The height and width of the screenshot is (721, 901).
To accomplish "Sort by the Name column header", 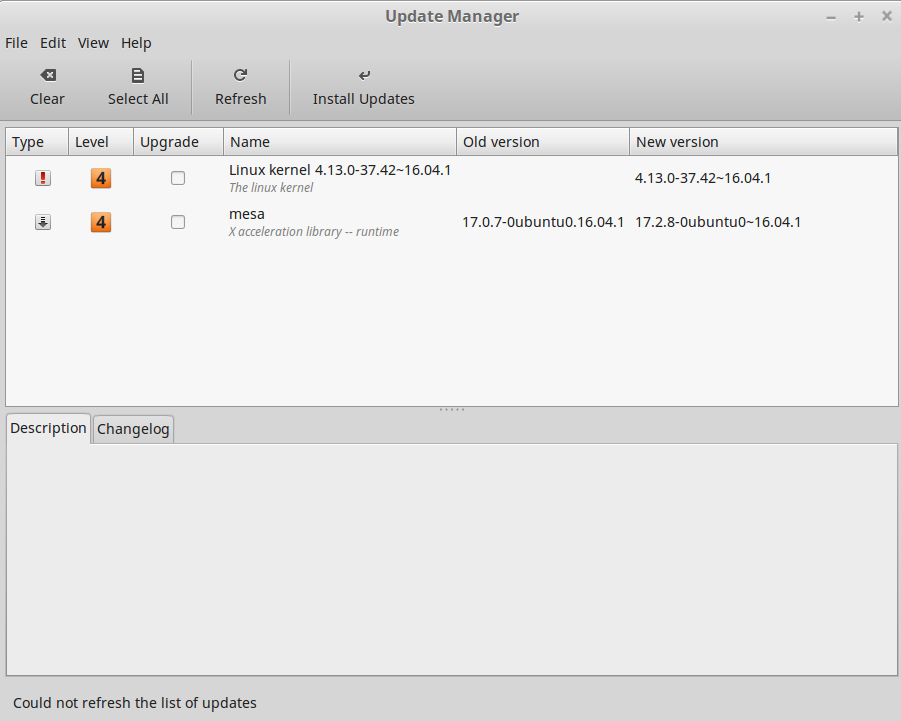I will tap(340, 142).
